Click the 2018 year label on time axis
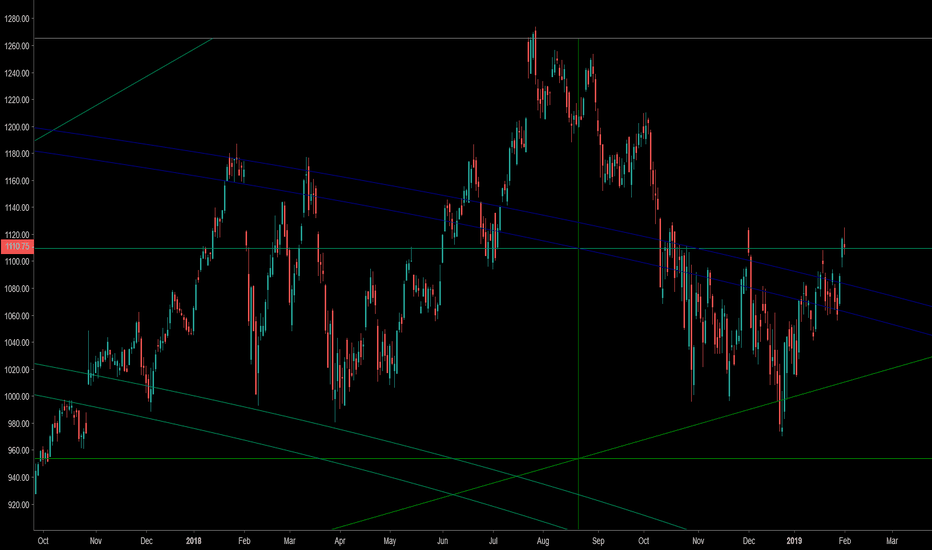Image resolution: width=932 pixels, height=550 pixels. (193, 541)
